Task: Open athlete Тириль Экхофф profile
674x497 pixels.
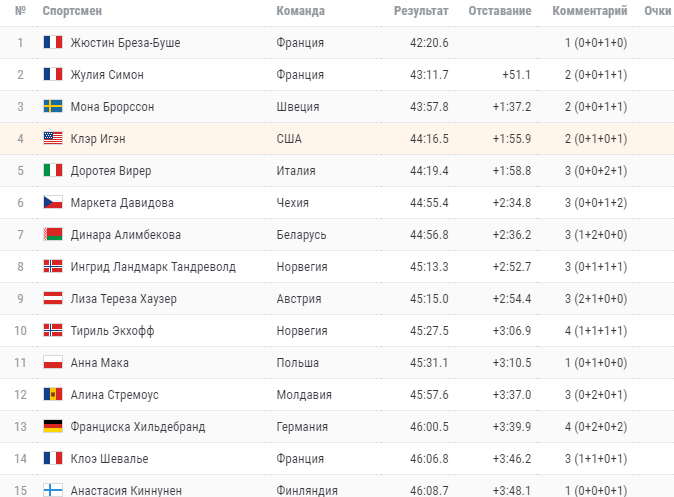Action: [112, 331]
